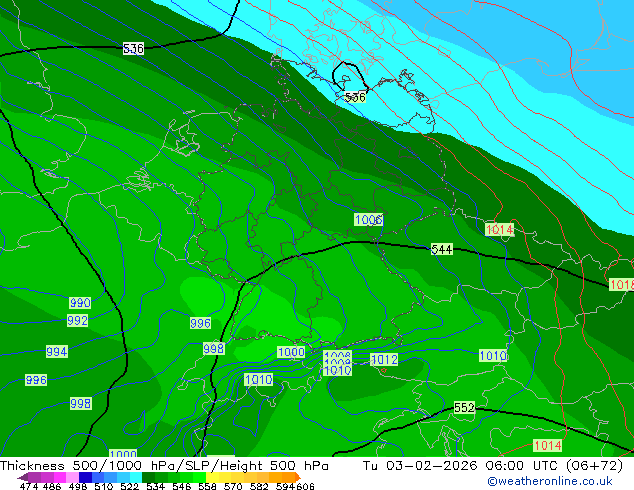Click the red 1014 label beside the 544 contour
Image resolution: width=634 pixels, height=490 pixels.
point(499,230)
